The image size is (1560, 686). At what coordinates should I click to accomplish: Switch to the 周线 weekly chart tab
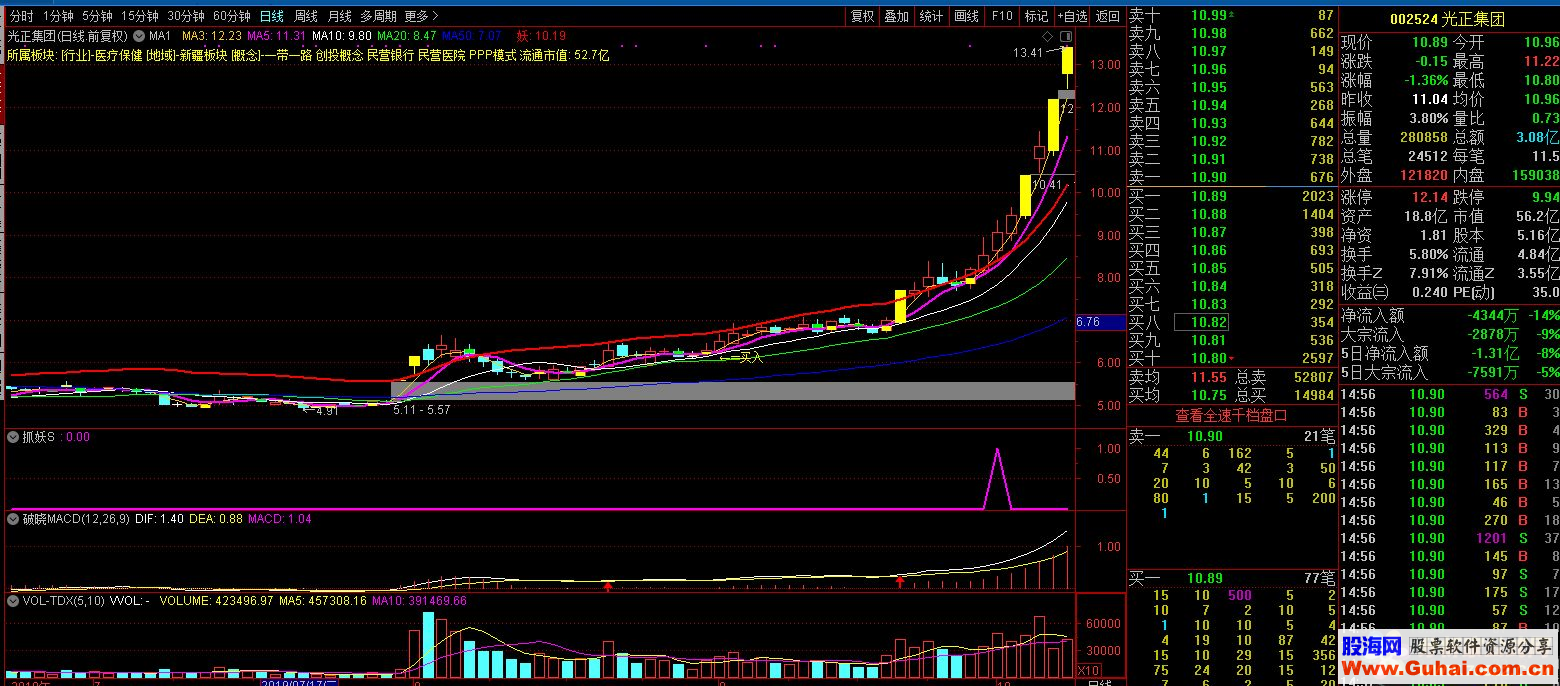pos(305,16)
